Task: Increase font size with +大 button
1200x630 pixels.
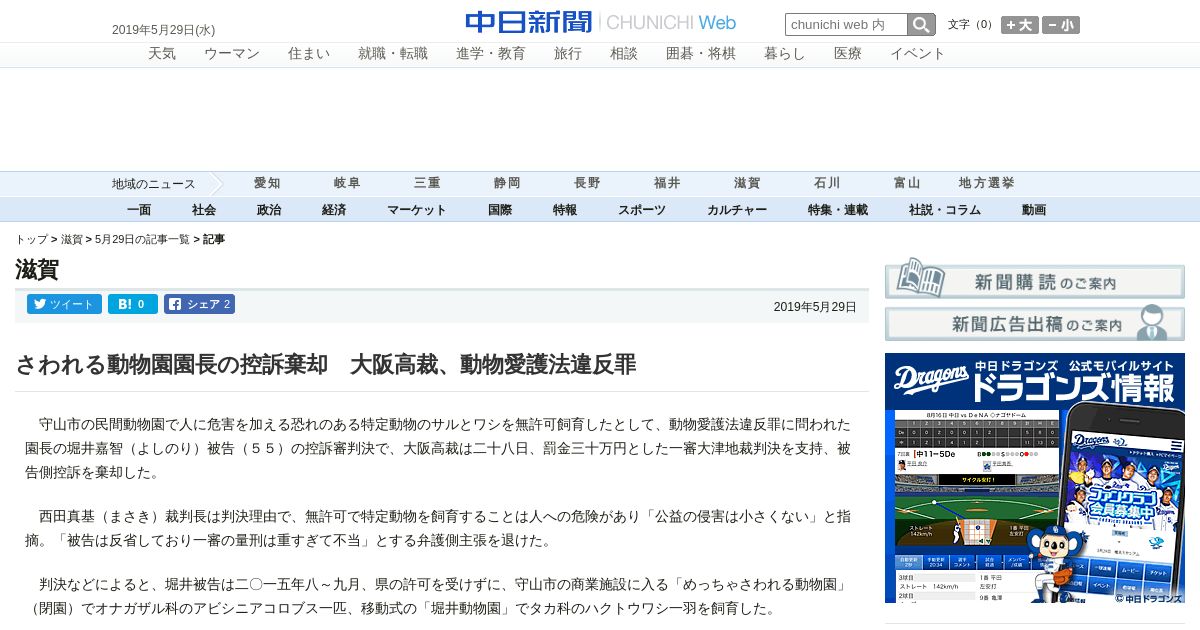Action: pyautogui.click(x=1020, y=25)
